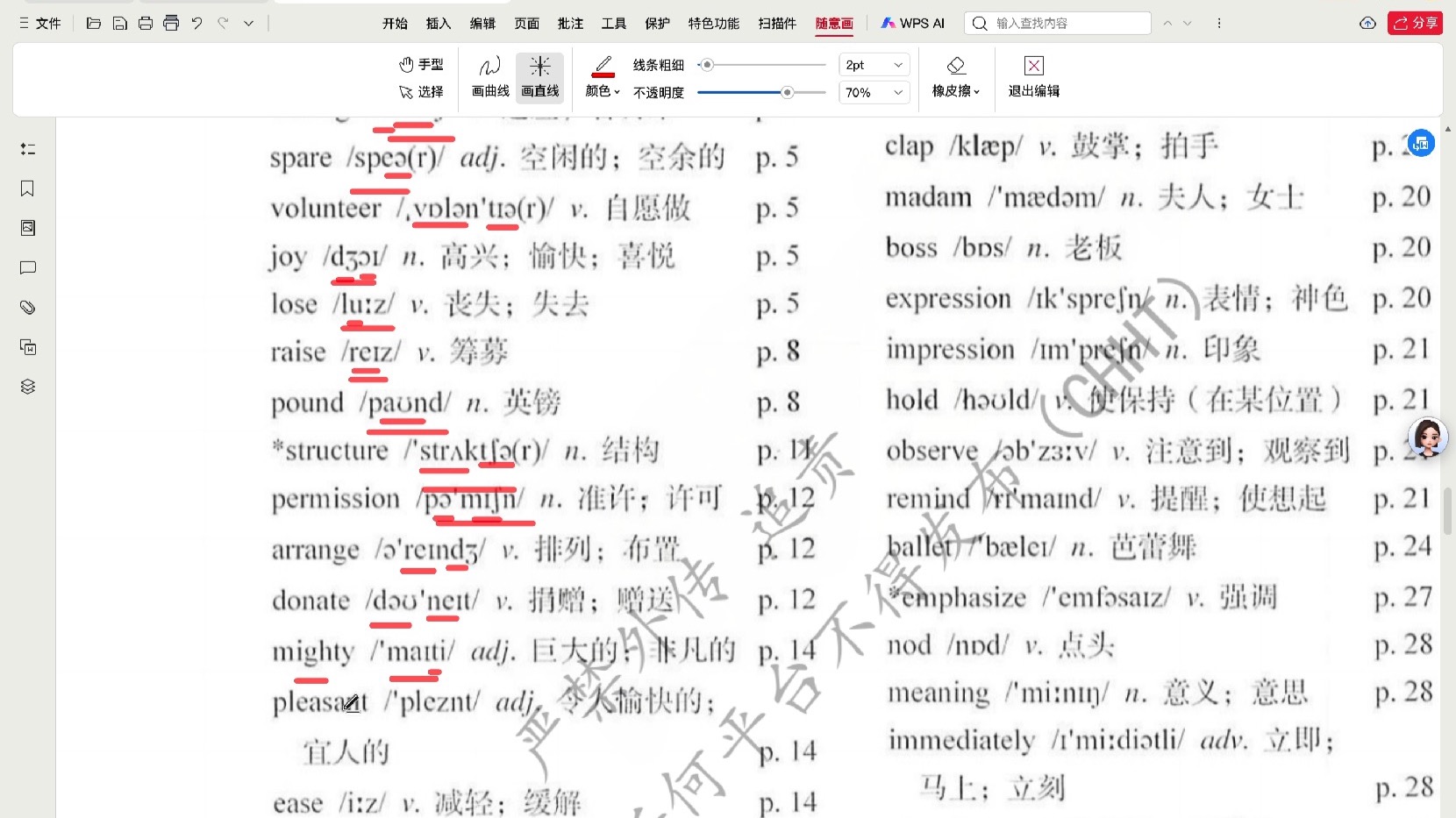Click the word 'expression' in the document
The height and width of the screenshot is (818, 1456).
pyautogui.click(x=948, y=299)
